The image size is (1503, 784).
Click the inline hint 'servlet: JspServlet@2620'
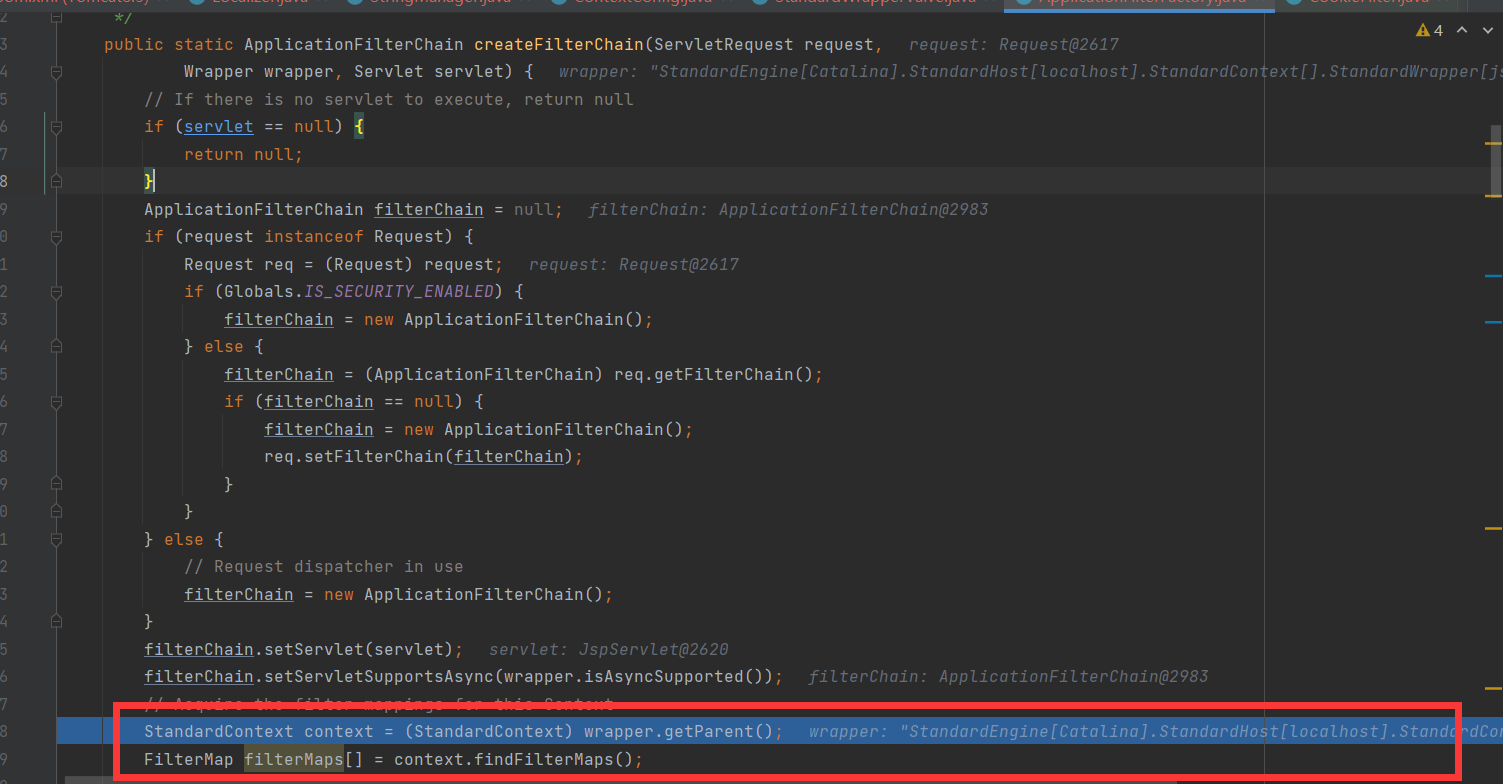pos(609,650)
